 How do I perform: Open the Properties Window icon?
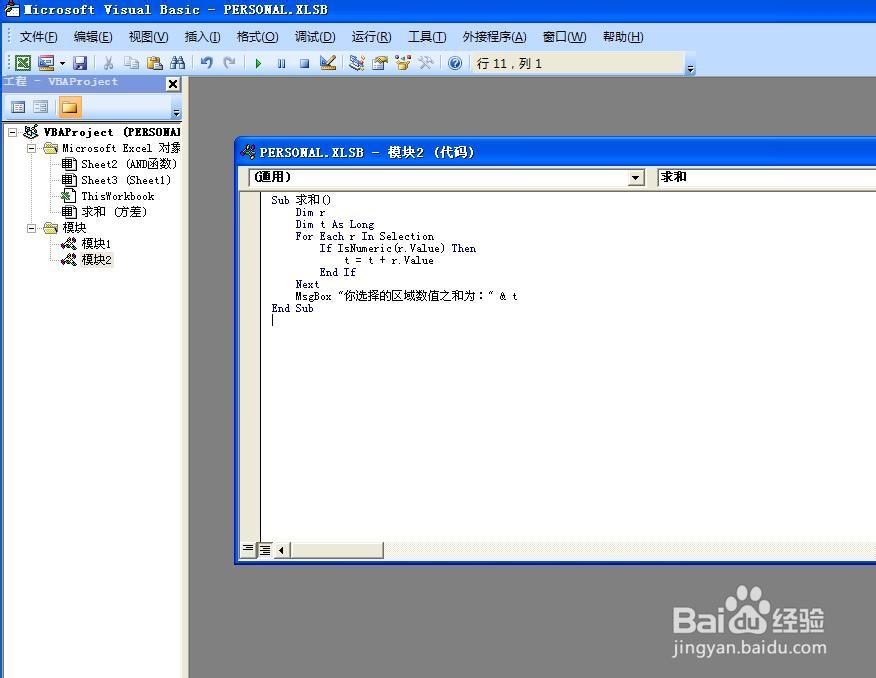coord(380,63)
